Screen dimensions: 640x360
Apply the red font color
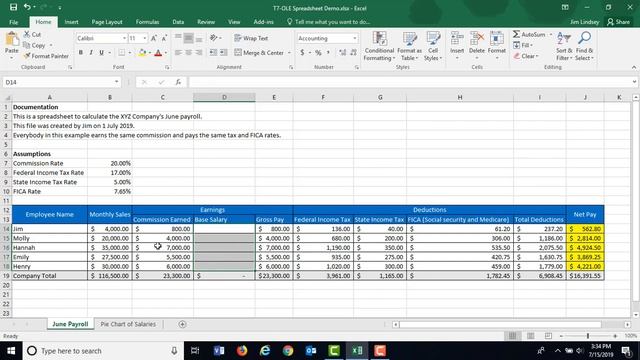[158, 53]
